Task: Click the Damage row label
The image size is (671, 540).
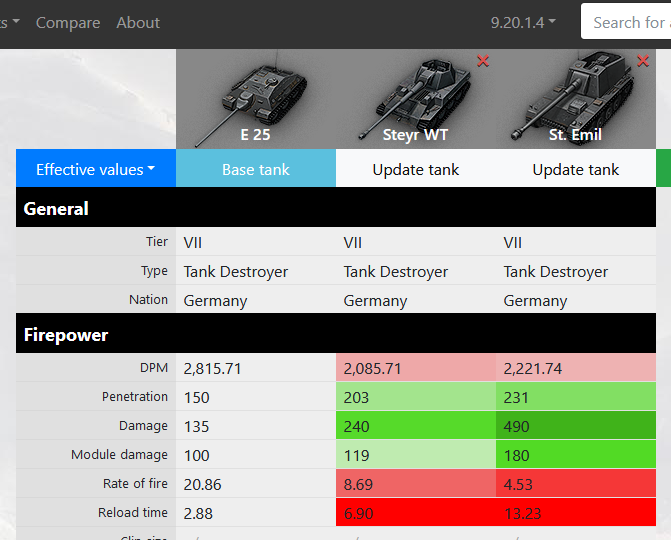Action: tap(143, 426)
